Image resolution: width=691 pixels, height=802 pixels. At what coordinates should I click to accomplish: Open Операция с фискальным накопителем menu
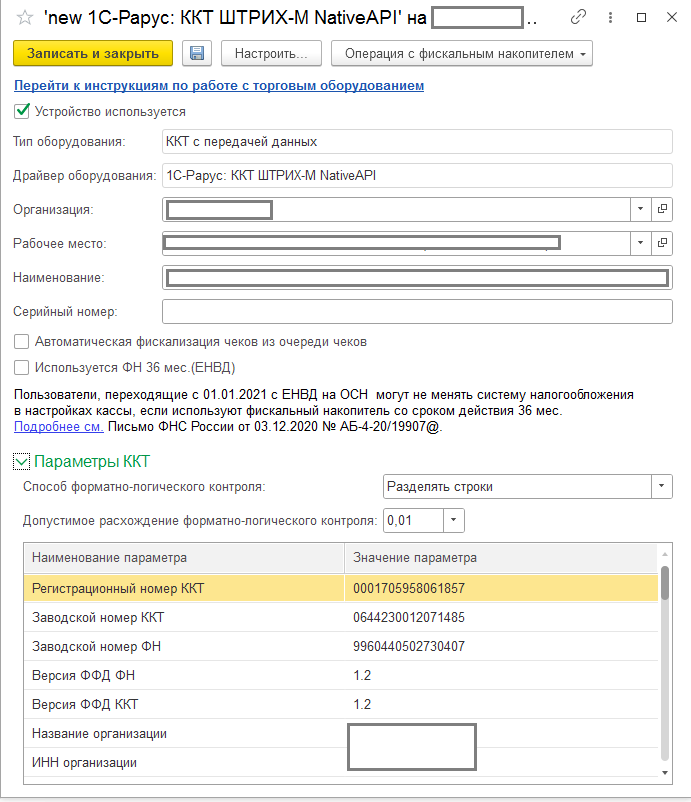click(x=462, y=53)
